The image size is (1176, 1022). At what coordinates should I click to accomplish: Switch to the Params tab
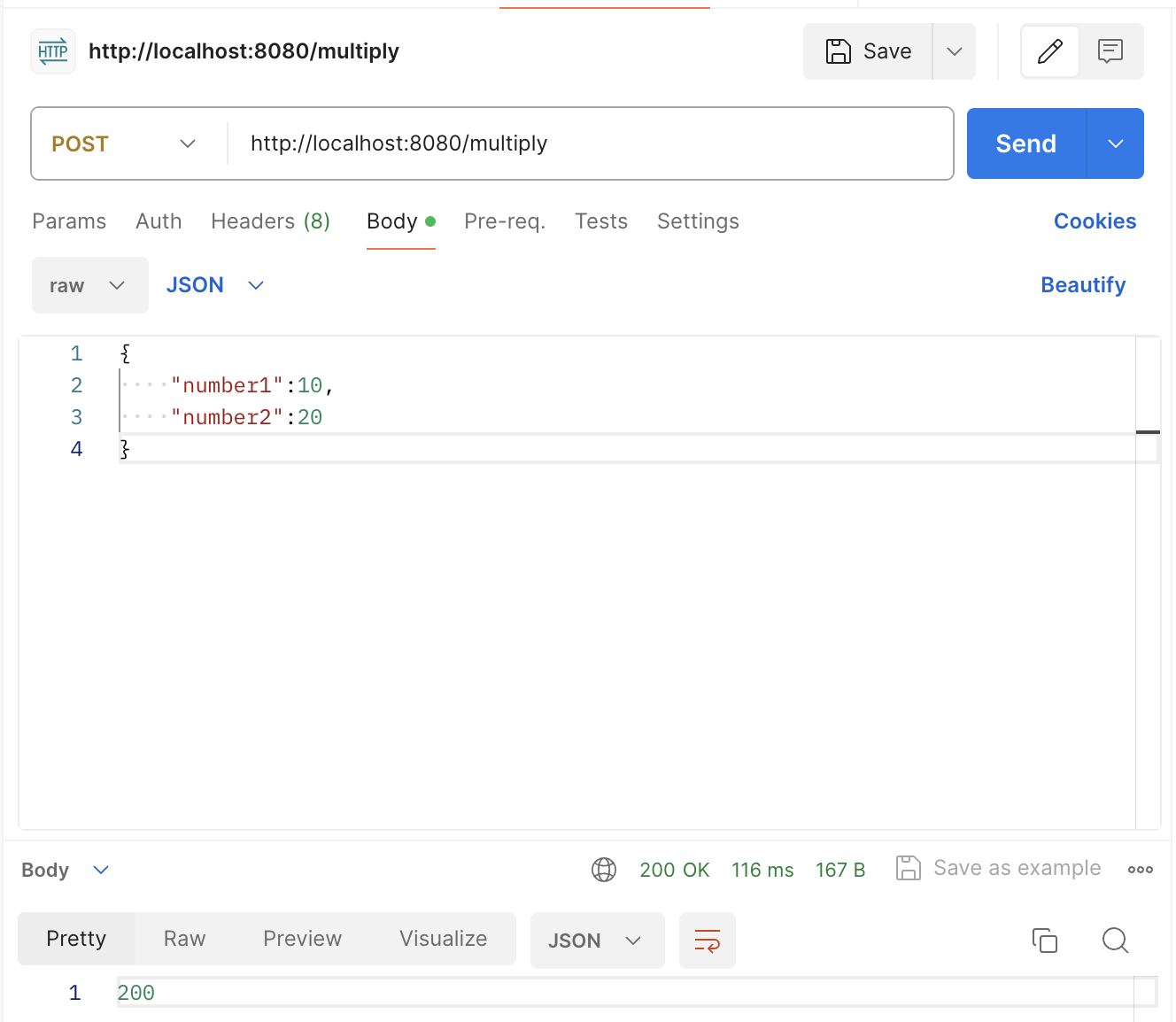click(x=69, y=221)
